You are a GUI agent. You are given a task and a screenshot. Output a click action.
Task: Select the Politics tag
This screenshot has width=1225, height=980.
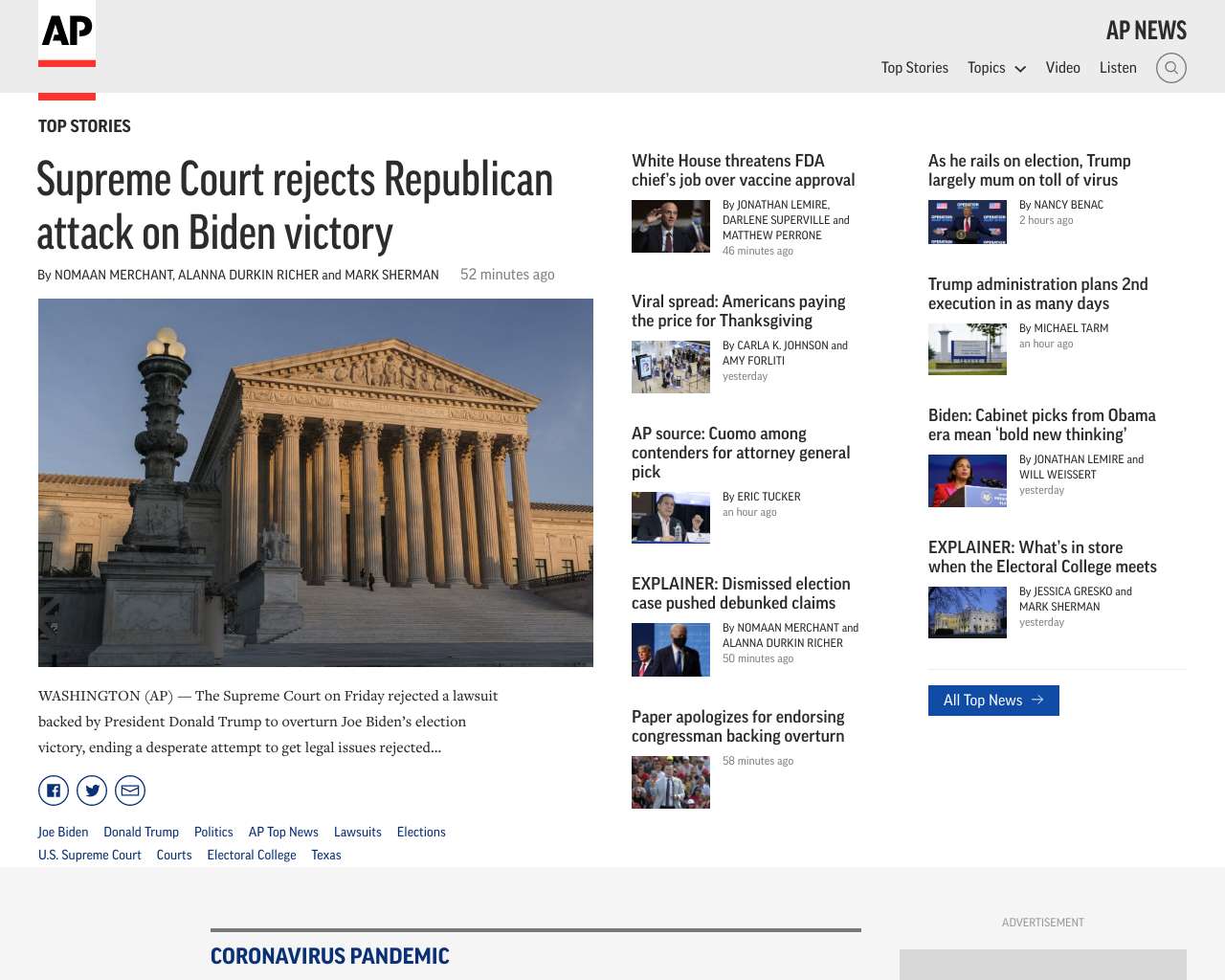[213, 832]
